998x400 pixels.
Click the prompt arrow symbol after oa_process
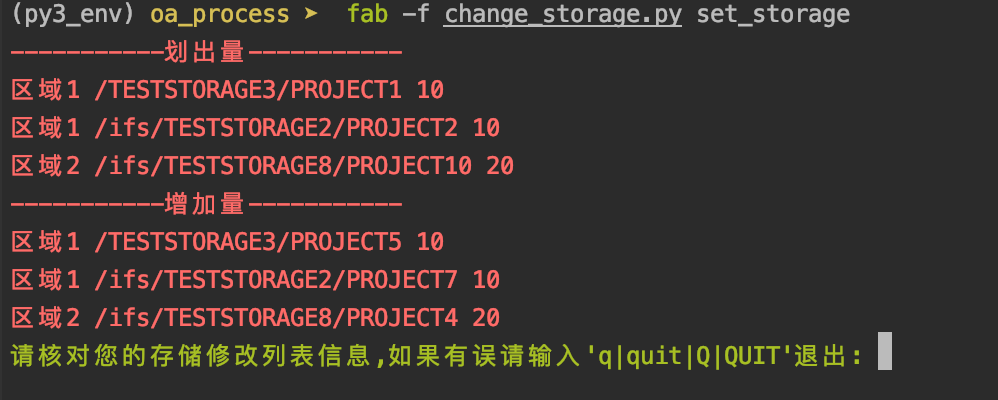tap(311, 14)
